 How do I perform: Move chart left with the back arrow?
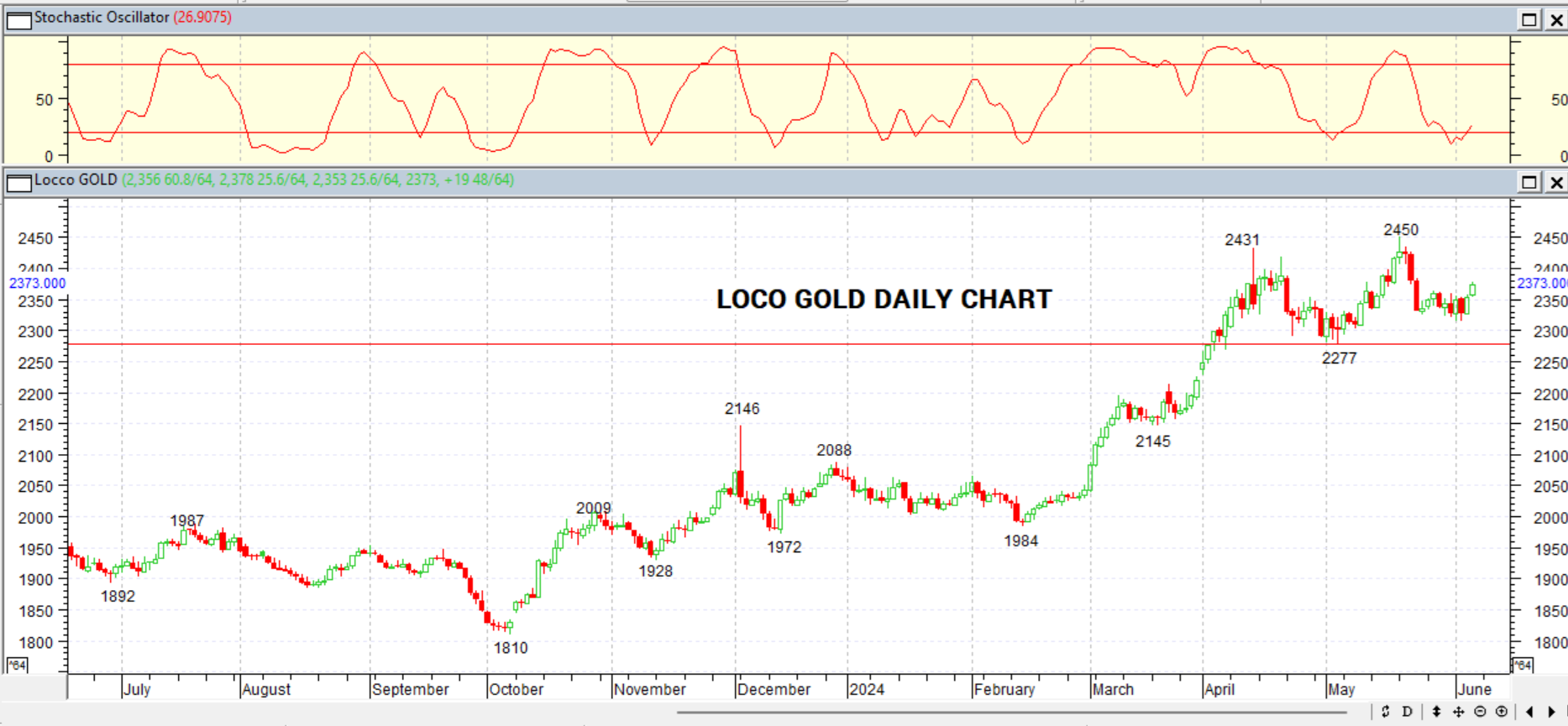coord(1529,712)
